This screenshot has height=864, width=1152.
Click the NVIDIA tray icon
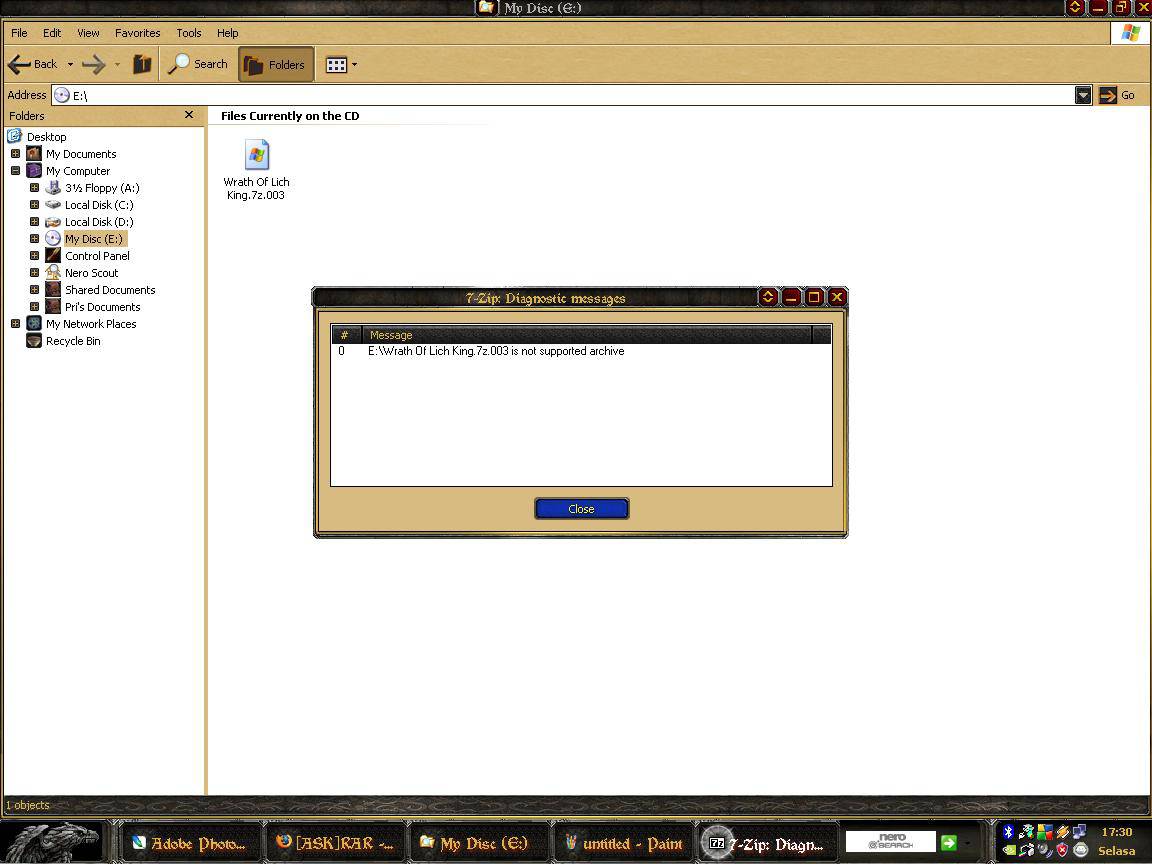click(x=1009, y=850)
